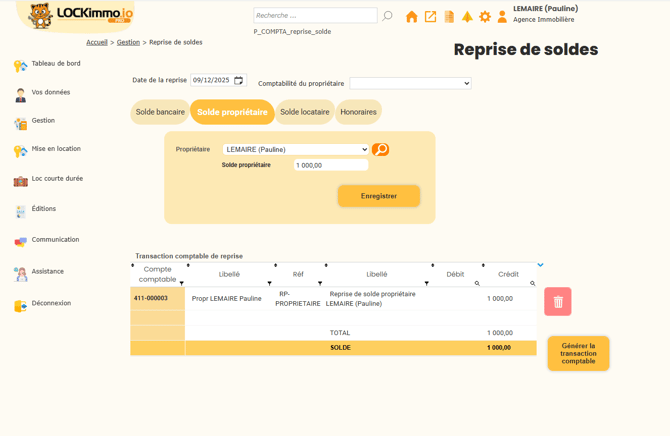Delete transaction with red trash icon
This screenshot has width=670, height=436.
tap(558, 301)
